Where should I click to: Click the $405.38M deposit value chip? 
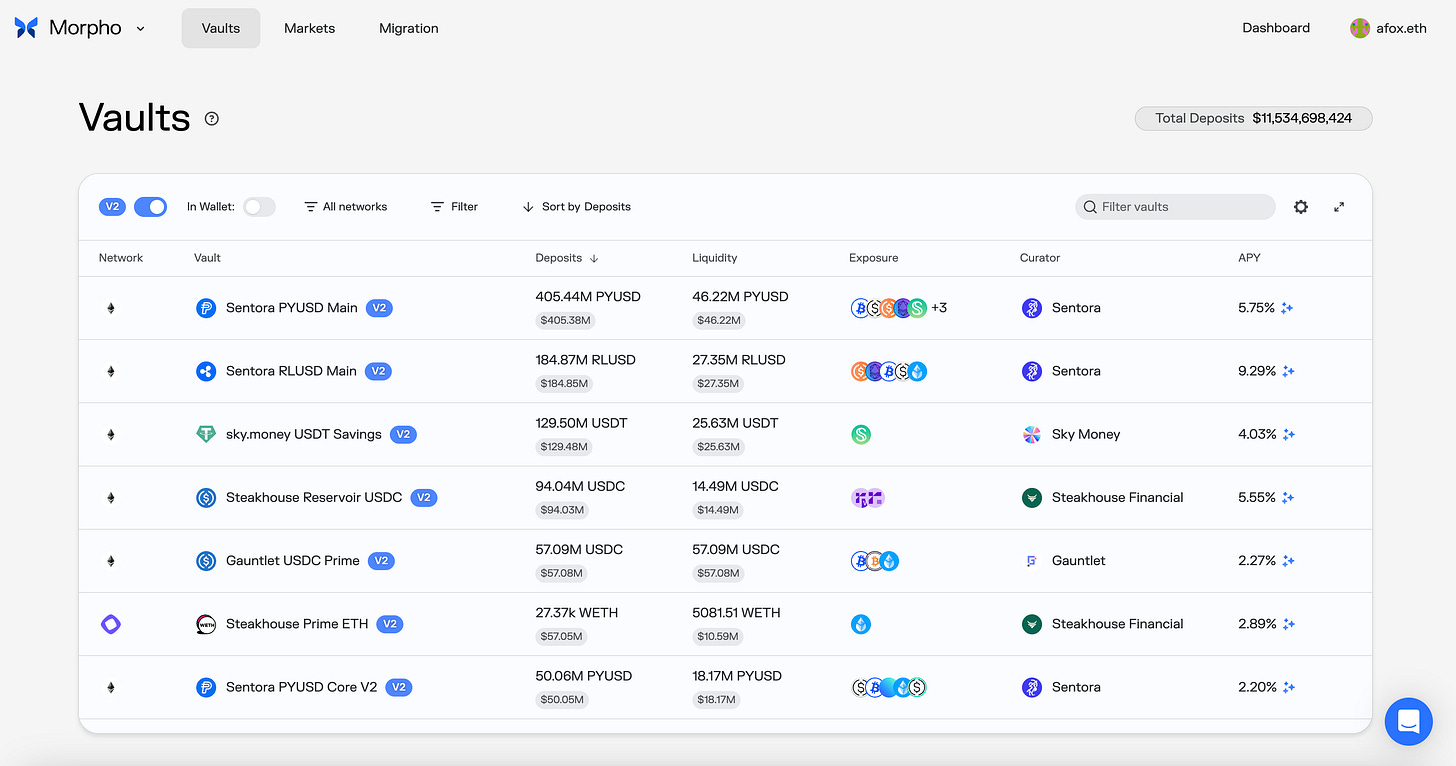click(x=564, y=321)
